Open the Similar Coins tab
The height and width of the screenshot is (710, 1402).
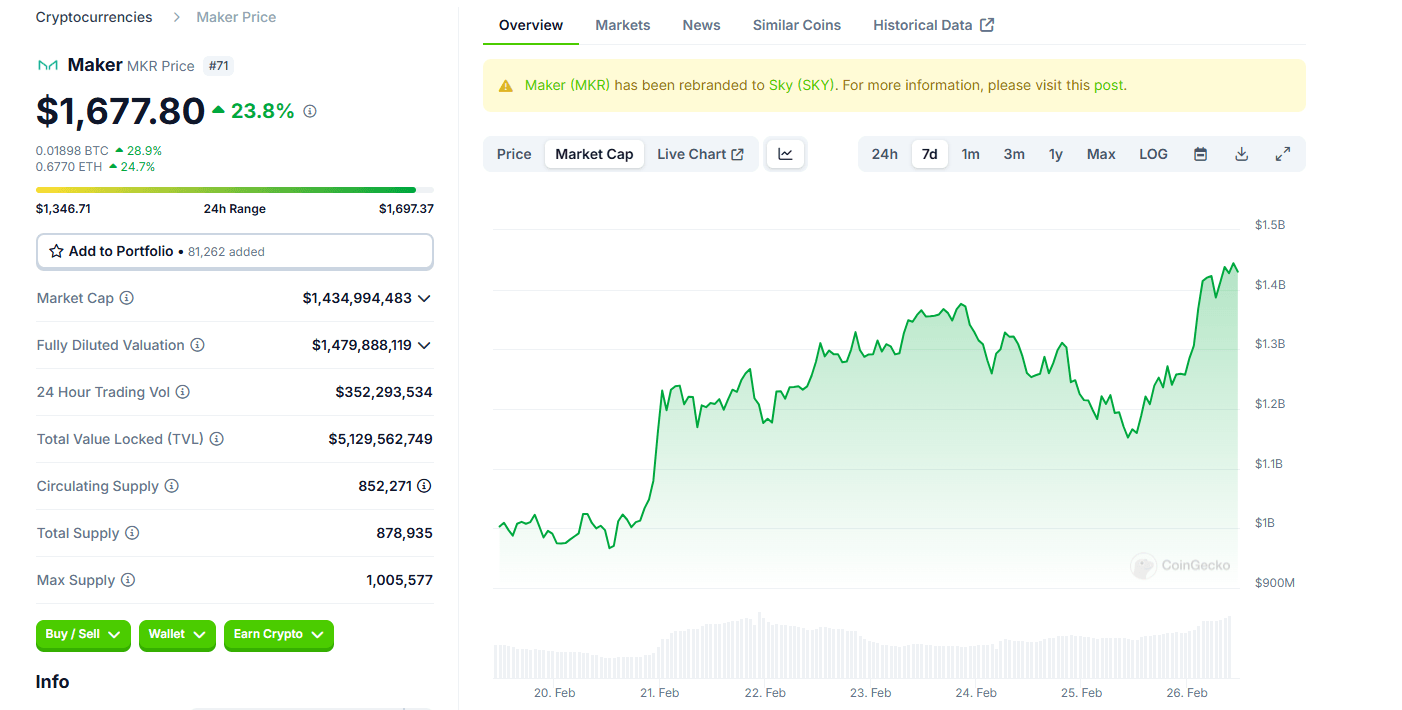coord(796,25)
